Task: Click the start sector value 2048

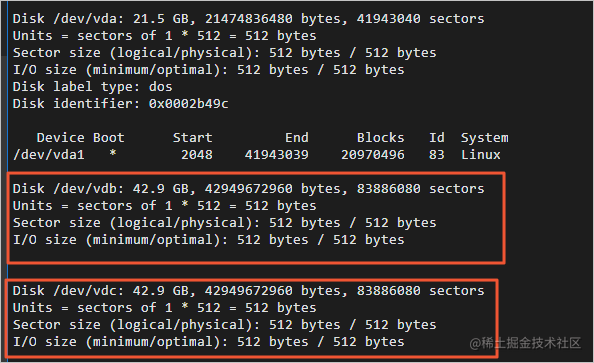Action: pyautogui.click(x=197, y=155)
